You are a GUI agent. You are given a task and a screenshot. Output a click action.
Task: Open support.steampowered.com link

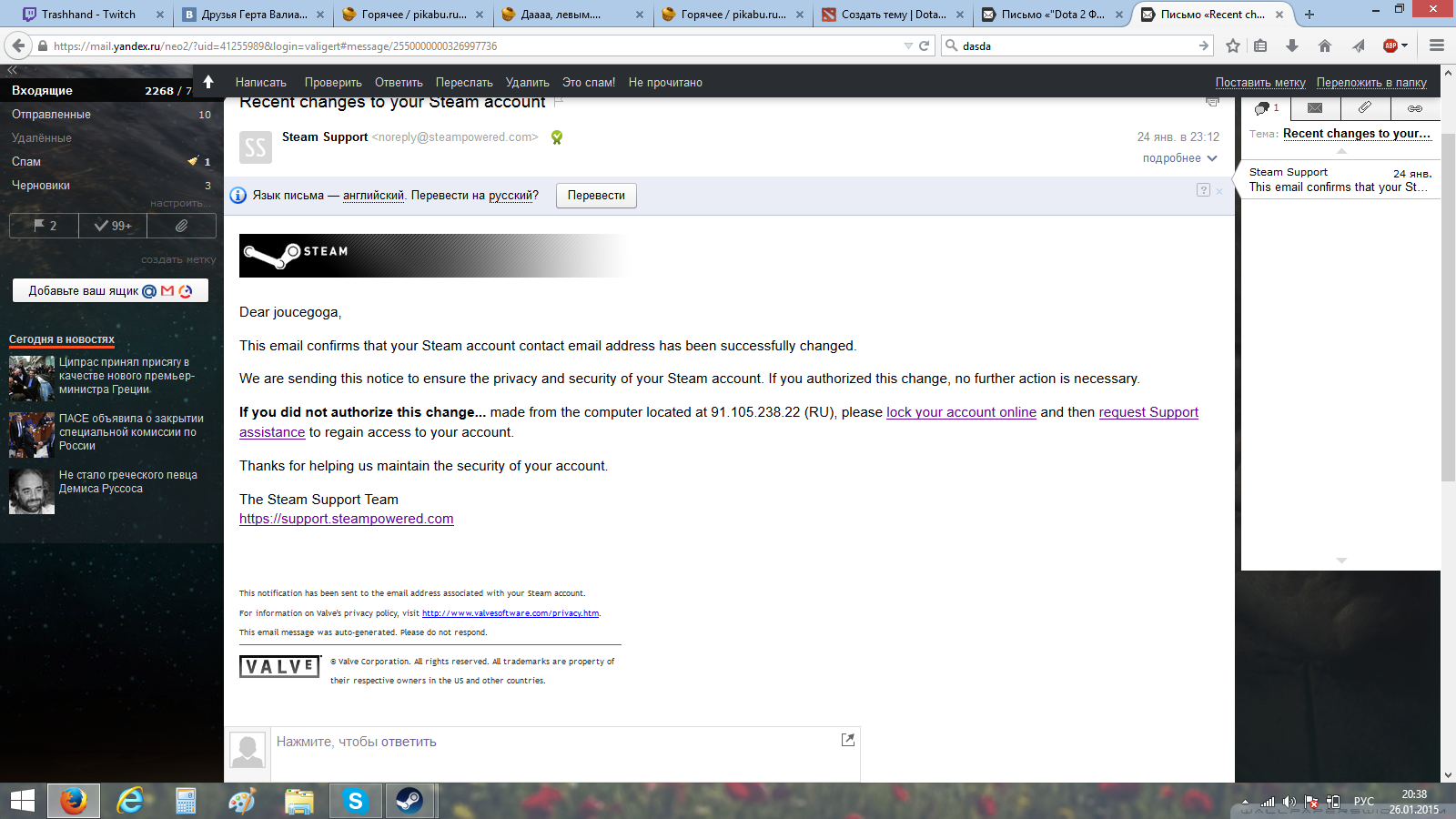point(347,519)
